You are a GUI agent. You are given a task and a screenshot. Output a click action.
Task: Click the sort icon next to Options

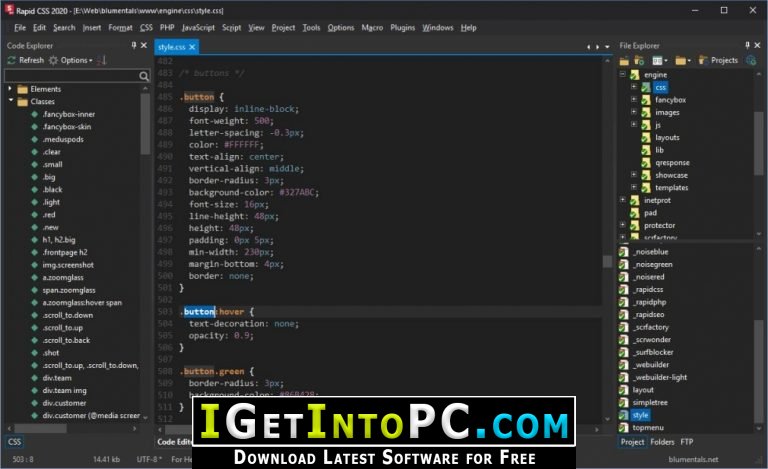(102, 60)
